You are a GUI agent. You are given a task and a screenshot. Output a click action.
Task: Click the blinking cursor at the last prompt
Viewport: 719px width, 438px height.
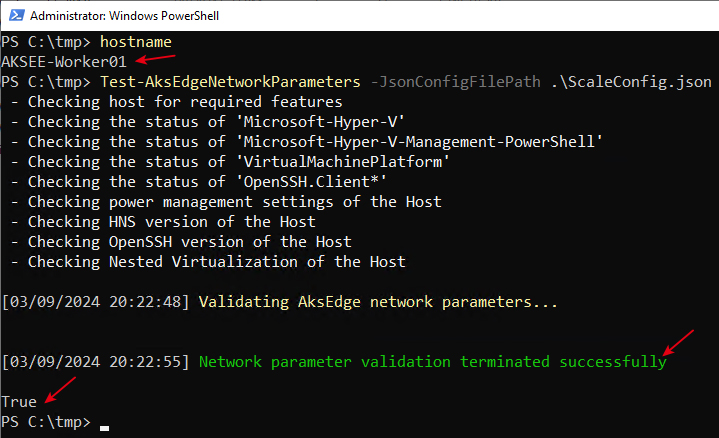[x=105, y=428]
